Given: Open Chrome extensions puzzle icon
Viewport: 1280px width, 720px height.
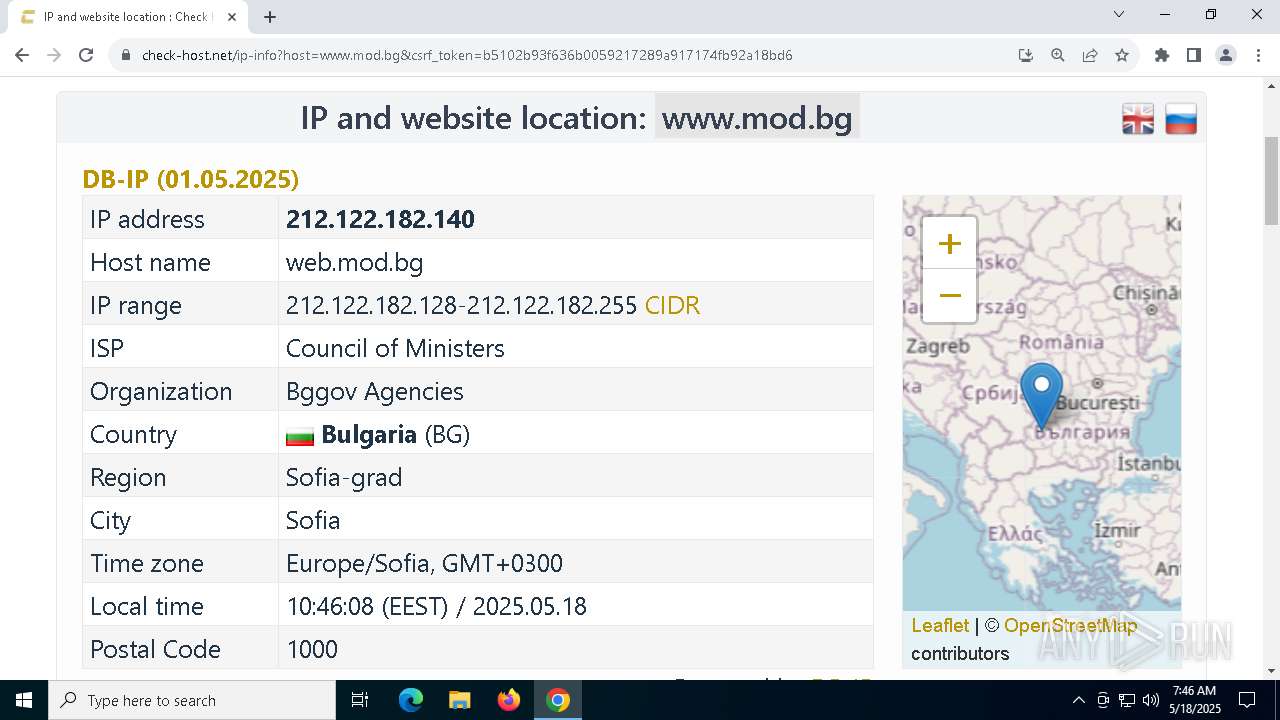Looking at the screenshot, I should click(x=1162, y=55).
